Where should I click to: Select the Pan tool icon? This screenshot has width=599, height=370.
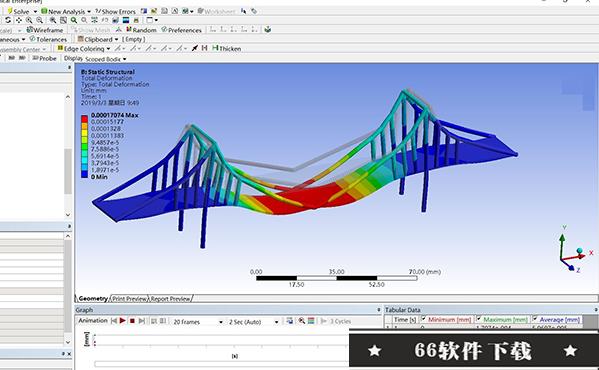pyautogui.click(x=18, y=20)
